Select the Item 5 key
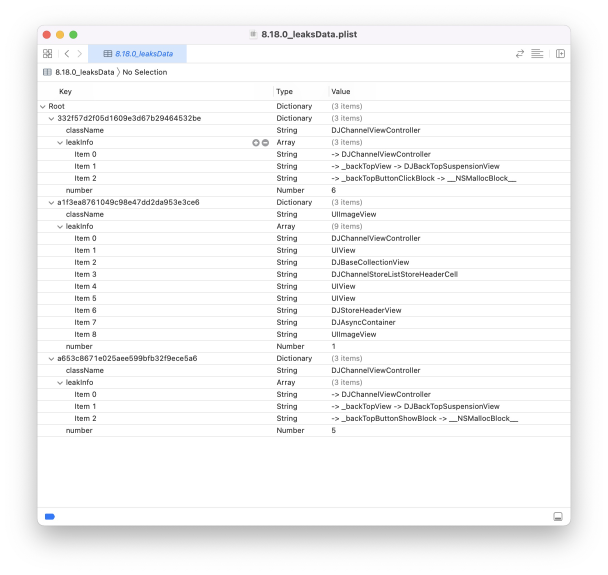 click(x=85, y=299)
